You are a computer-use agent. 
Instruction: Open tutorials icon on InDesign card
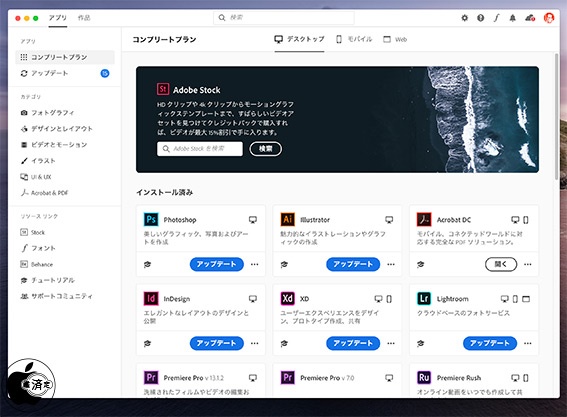click(147, 343)
